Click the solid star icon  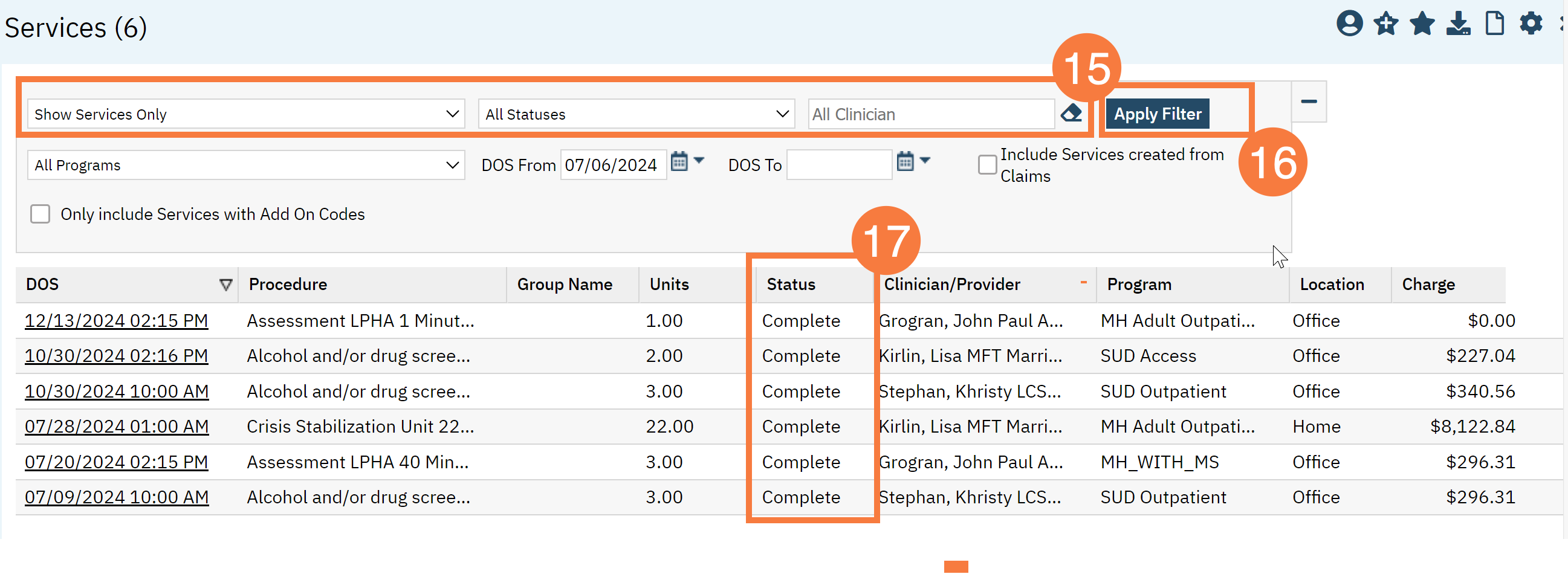click(1422, 24)
